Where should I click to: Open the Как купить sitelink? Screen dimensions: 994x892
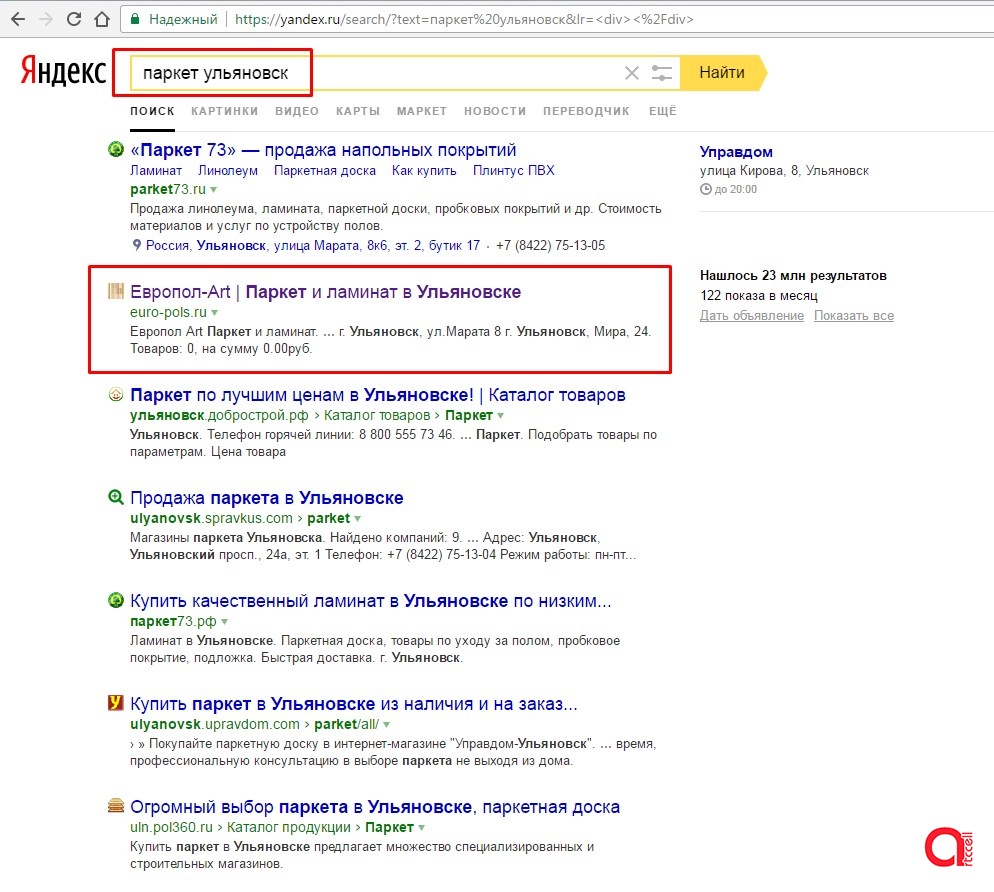[424, 171]
